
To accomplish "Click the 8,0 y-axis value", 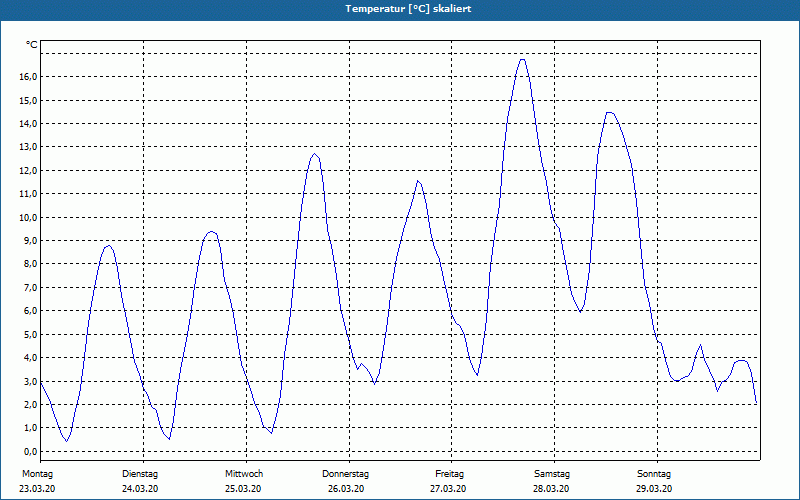I will 31,264.
